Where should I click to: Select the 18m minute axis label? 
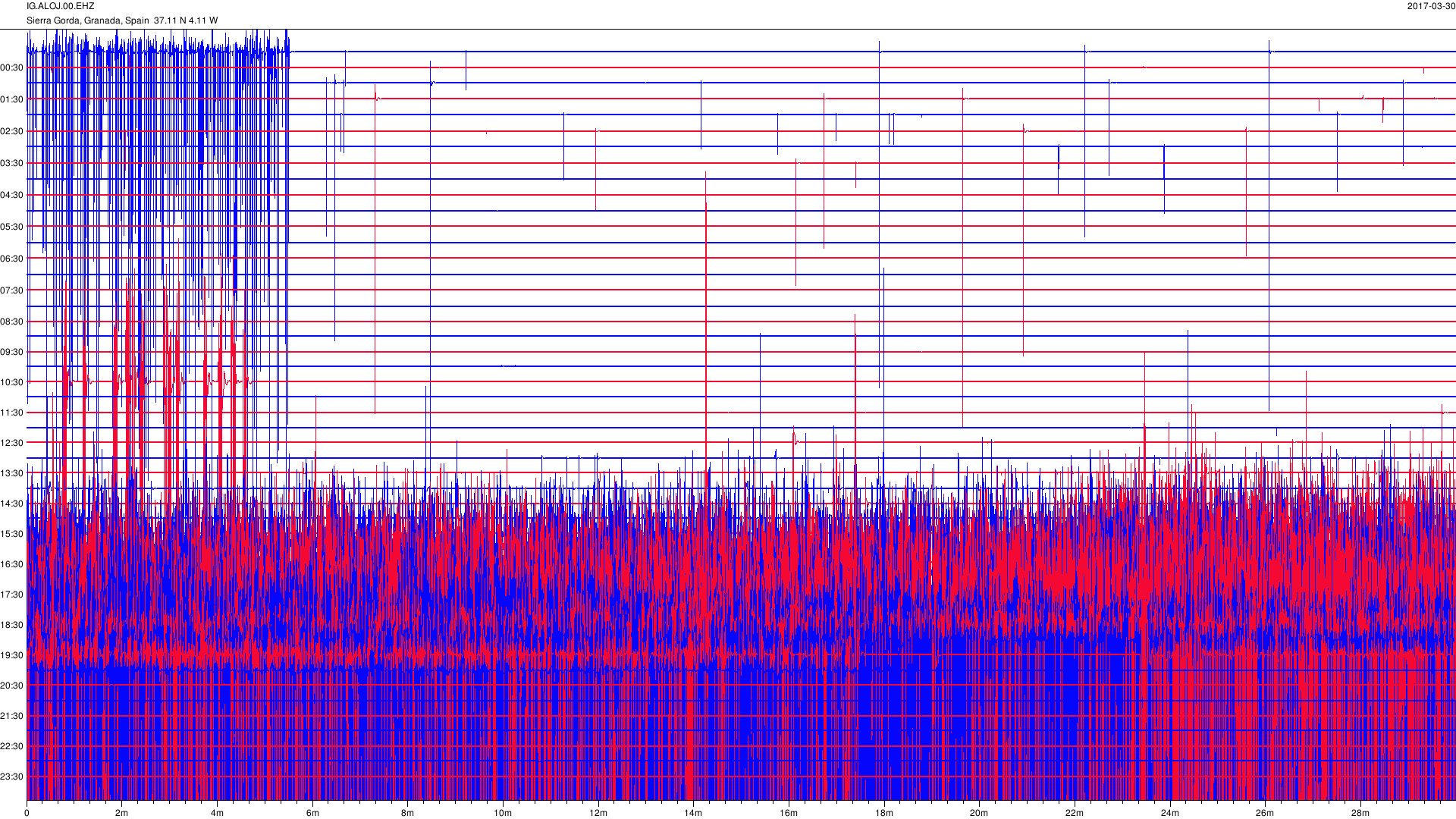click(884, 813)
